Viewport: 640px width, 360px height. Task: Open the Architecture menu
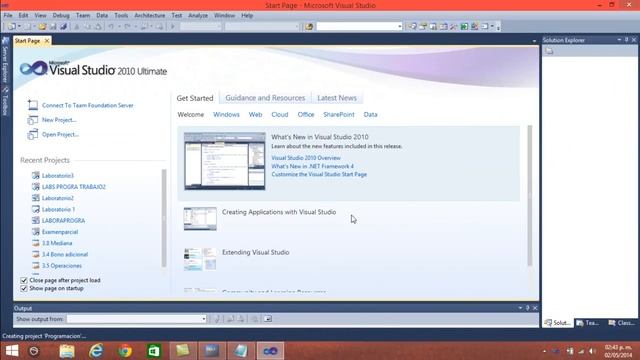tap(150, 16)
